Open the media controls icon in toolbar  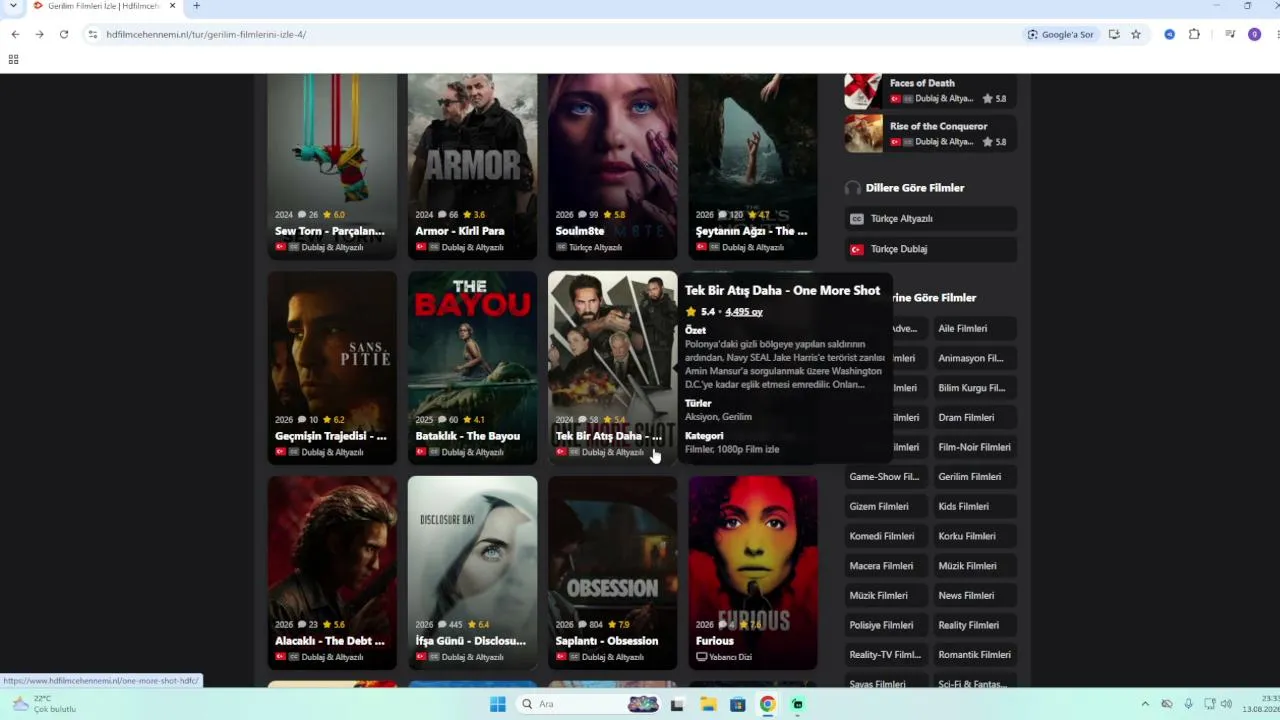click(1230, 34)
